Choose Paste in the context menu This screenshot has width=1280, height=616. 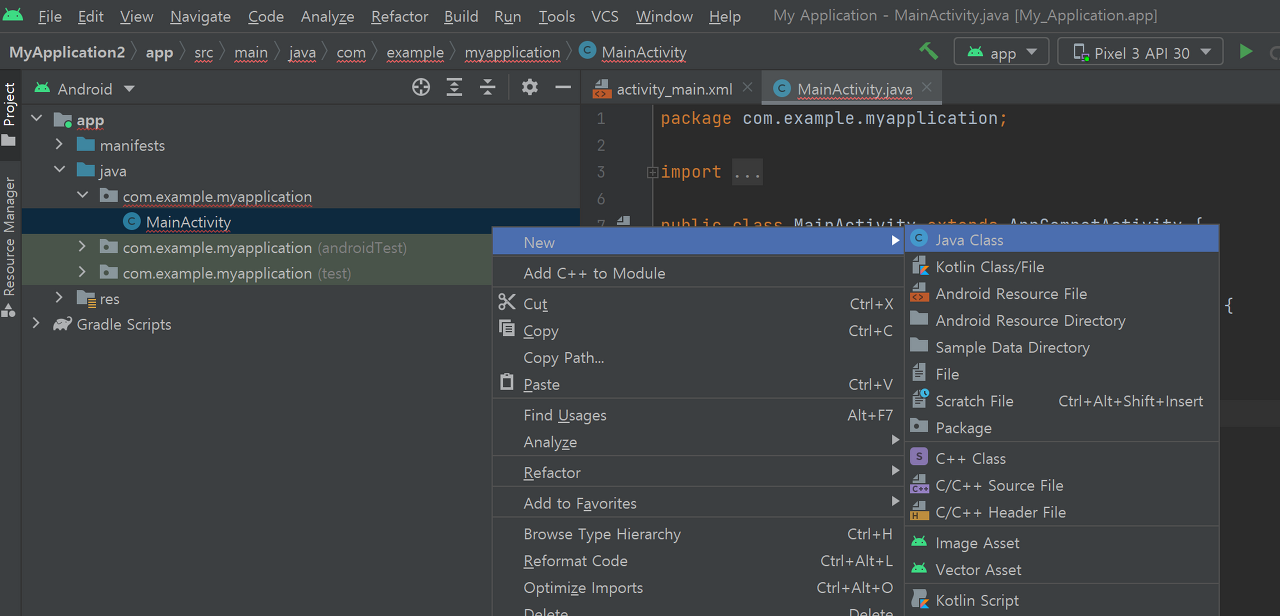coord(698,385)
